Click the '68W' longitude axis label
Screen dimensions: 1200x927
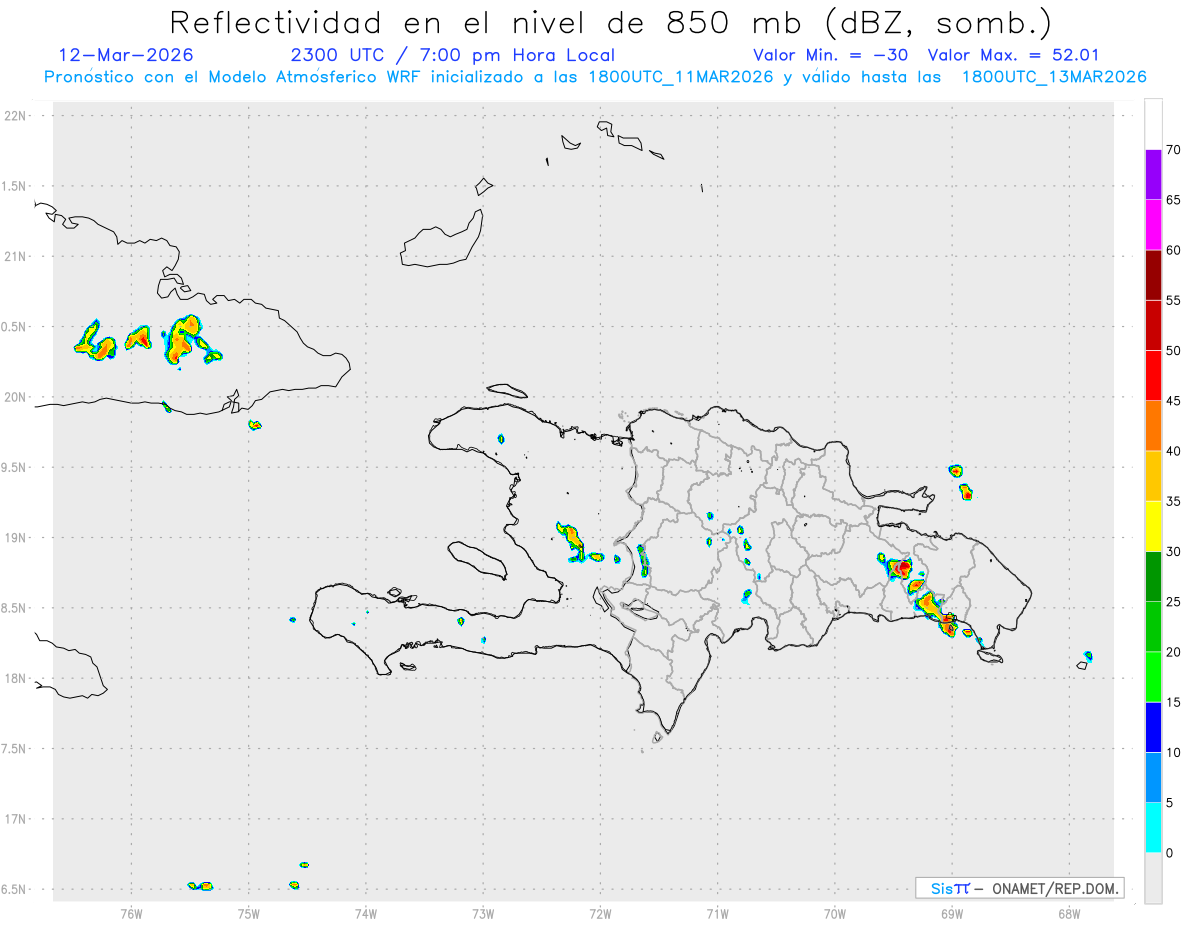1069,913
